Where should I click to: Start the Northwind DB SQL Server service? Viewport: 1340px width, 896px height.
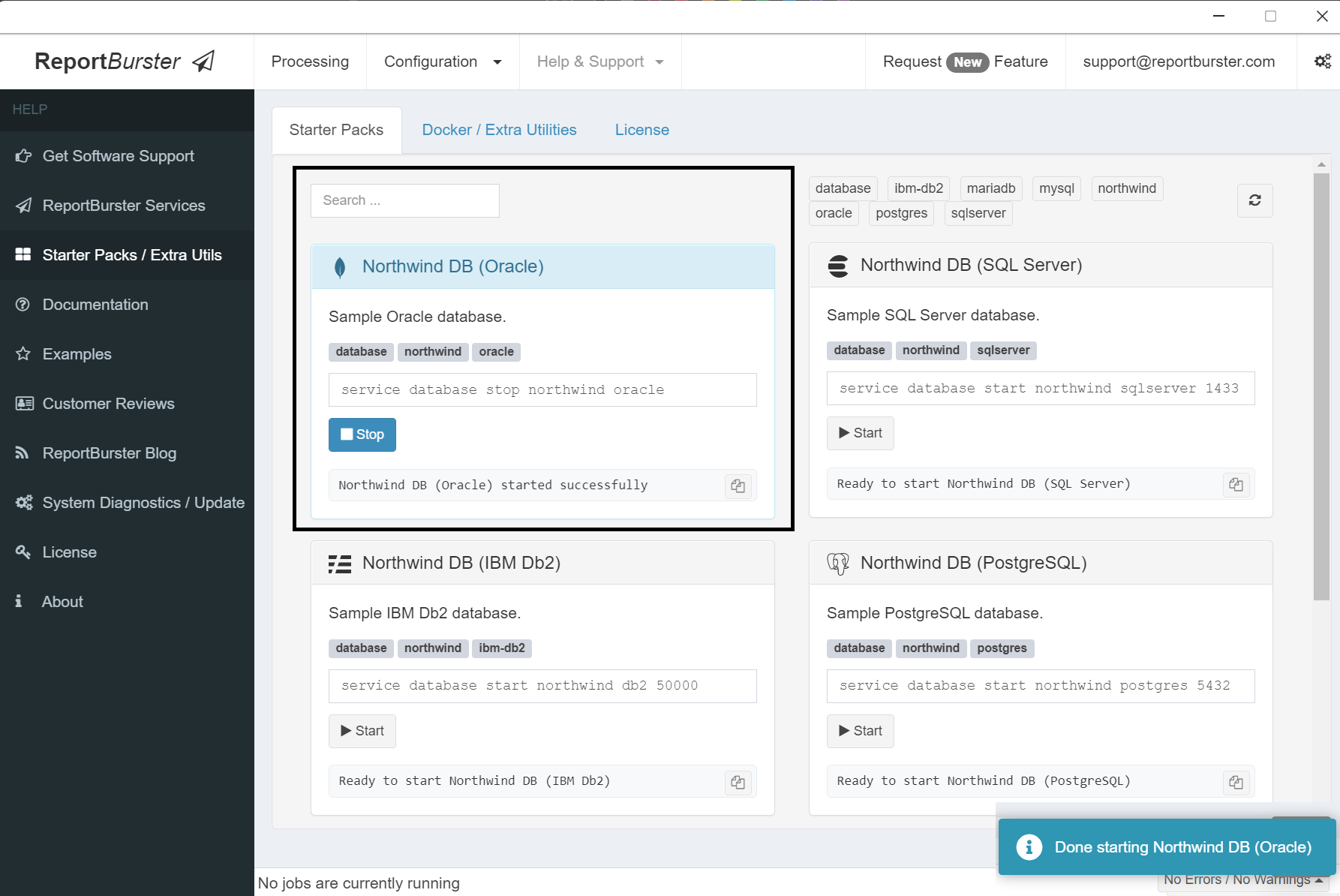[859, 433]
